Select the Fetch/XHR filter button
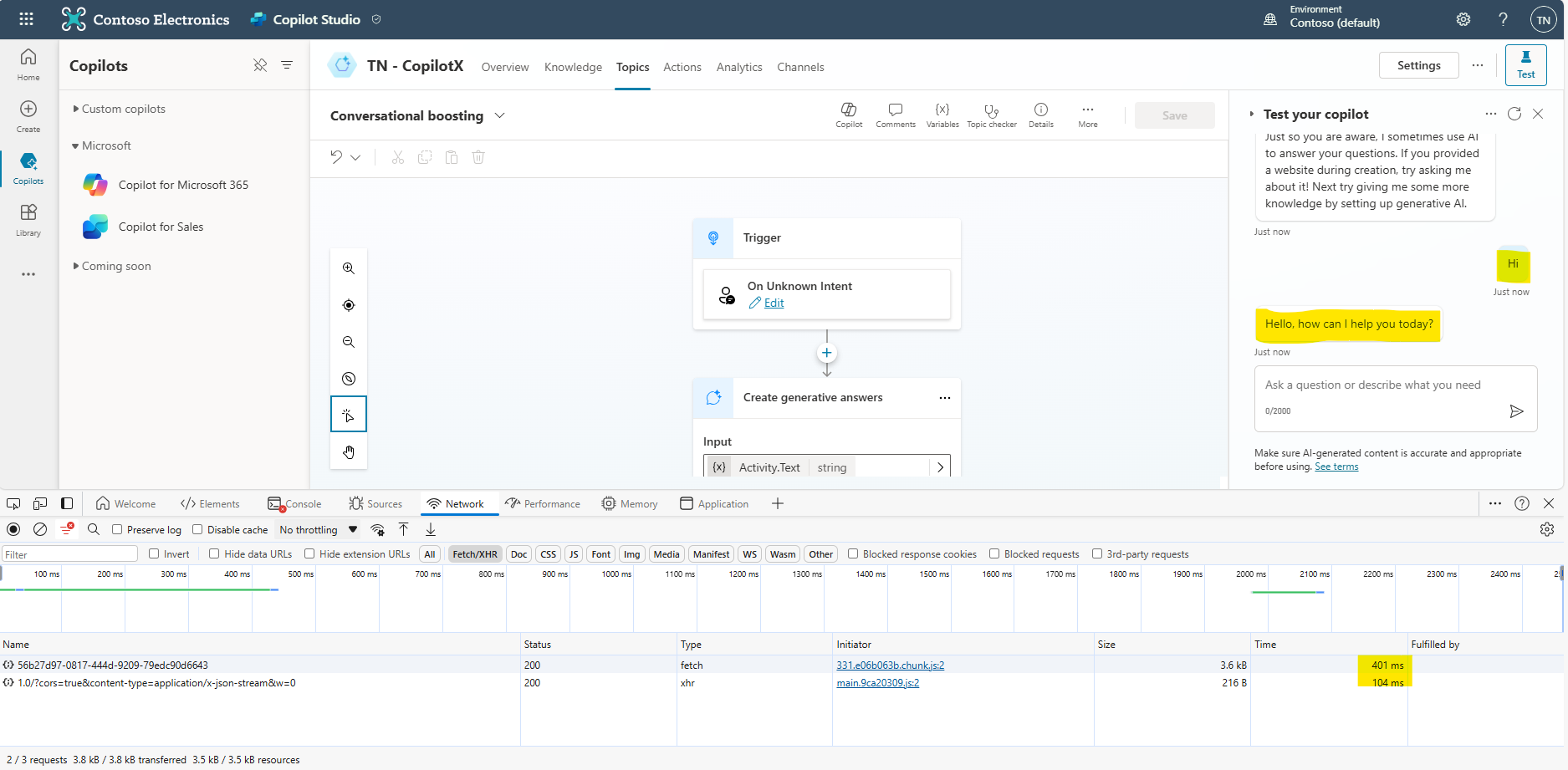This screenshot has width=1568, height=770. [475, 553]
